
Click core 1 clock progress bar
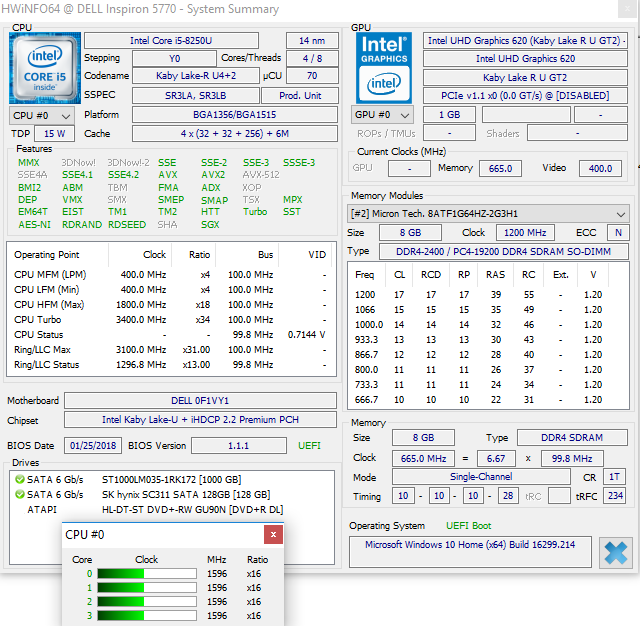pyautogui.click(x=147, y=588)
